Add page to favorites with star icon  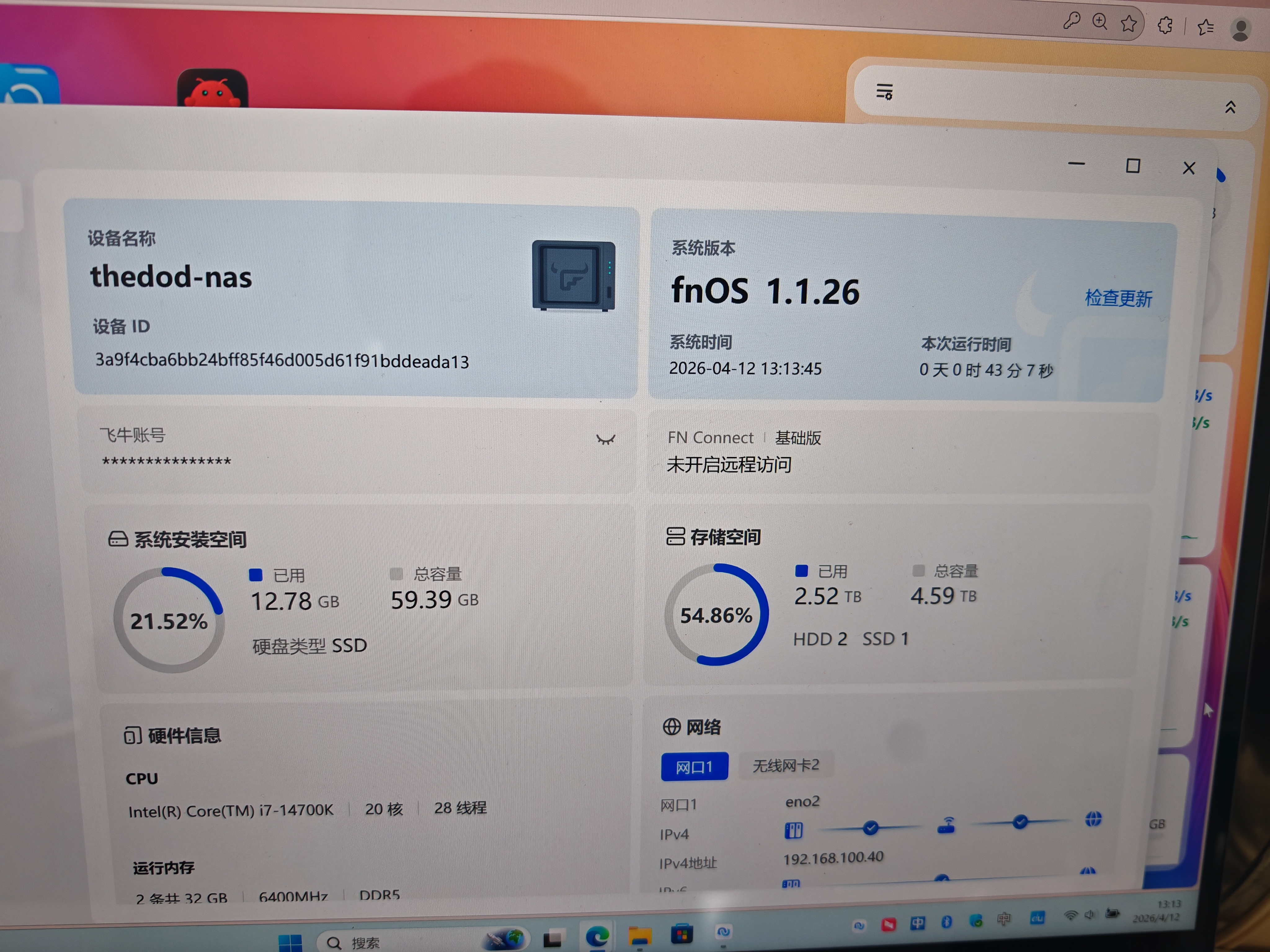[x=1128, y=24]
